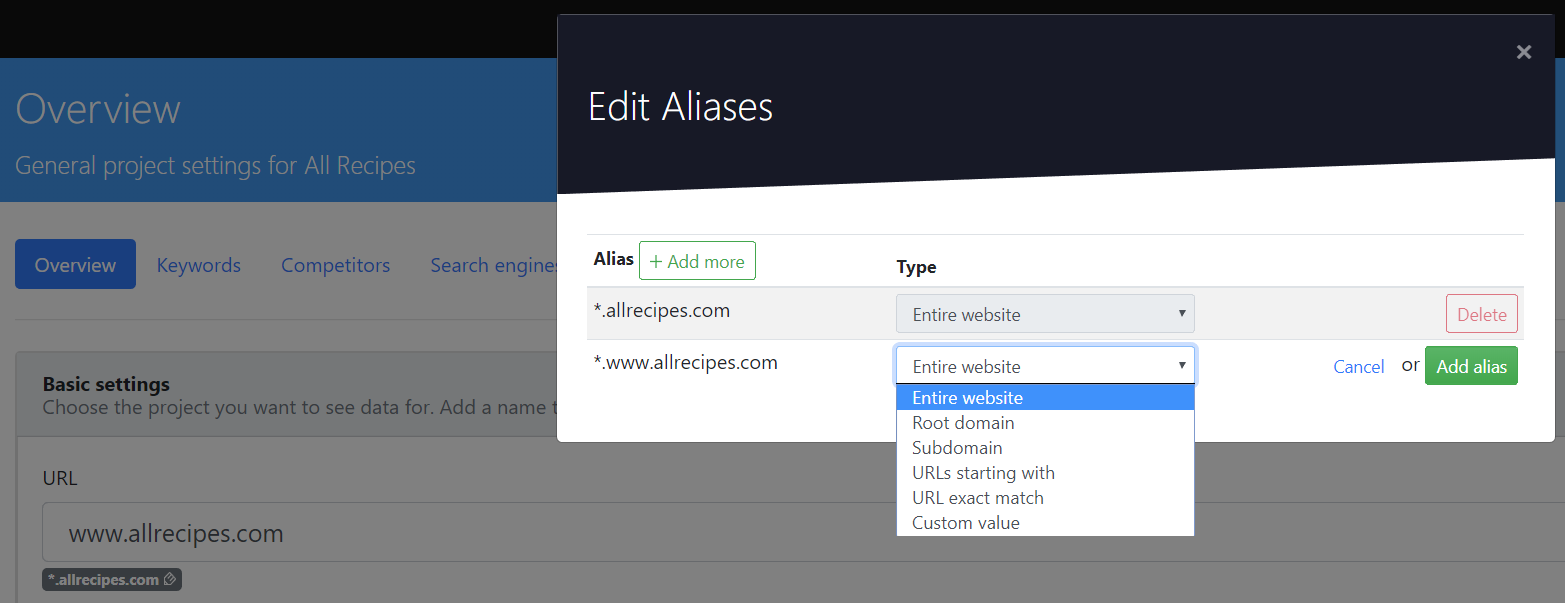This screenshot has height=603, width=1565.
Task: Click the 'Basic settings' heading
Action: coord(106,384)
